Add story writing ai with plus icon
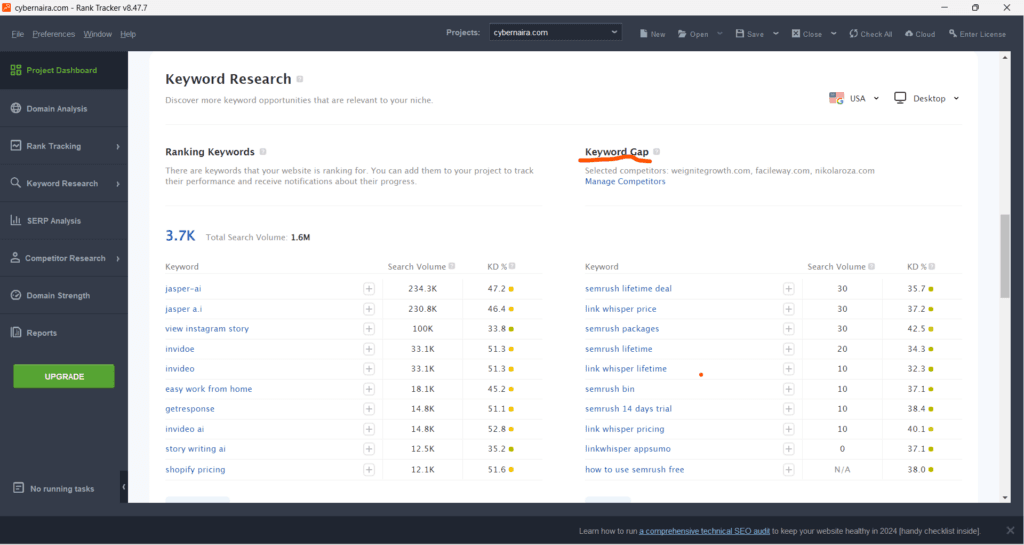 point(369,449)
